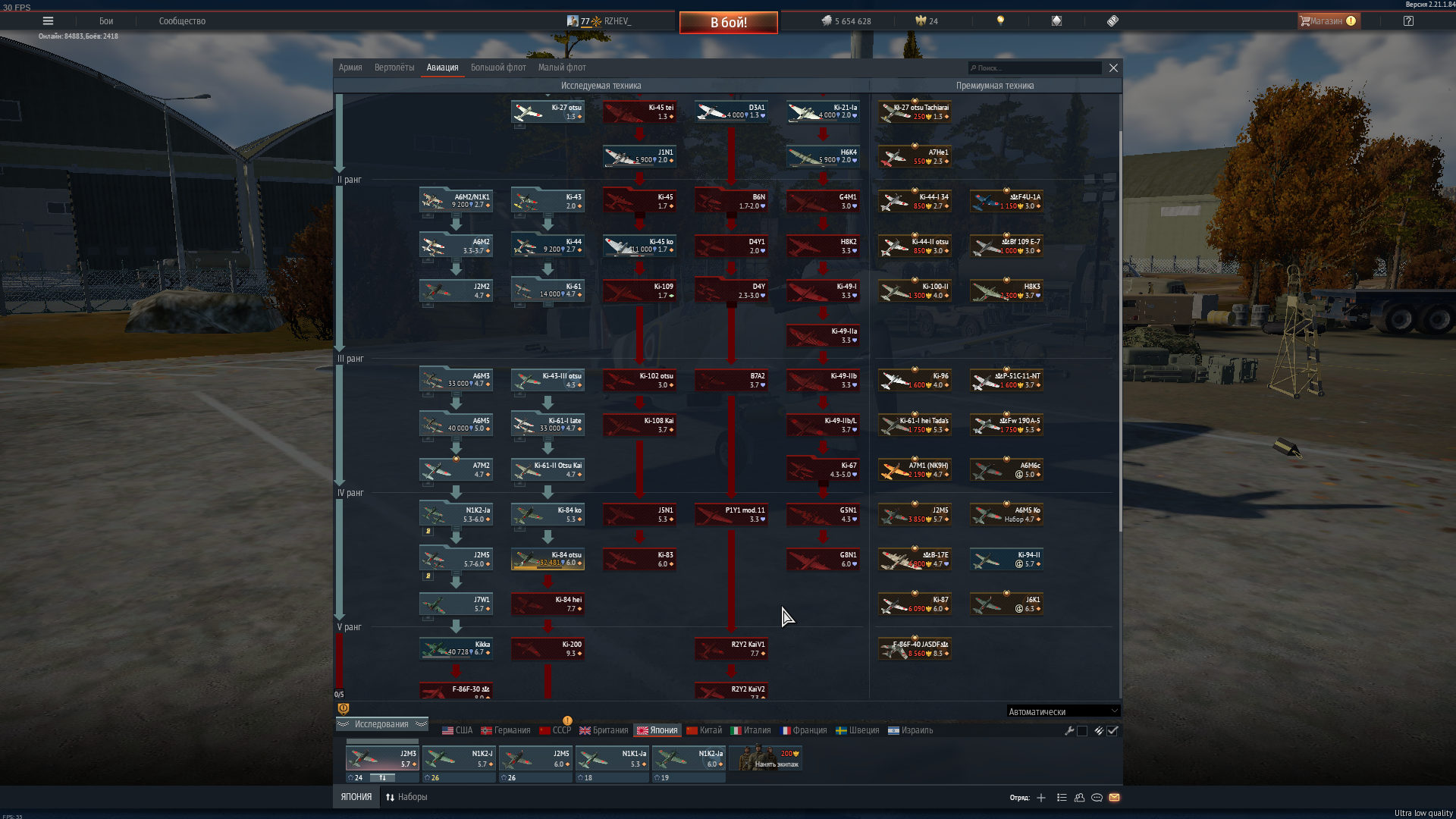Select A7M1 (NK9H) premium card
Screen dimensions: 1456x819
pos(915,470)
